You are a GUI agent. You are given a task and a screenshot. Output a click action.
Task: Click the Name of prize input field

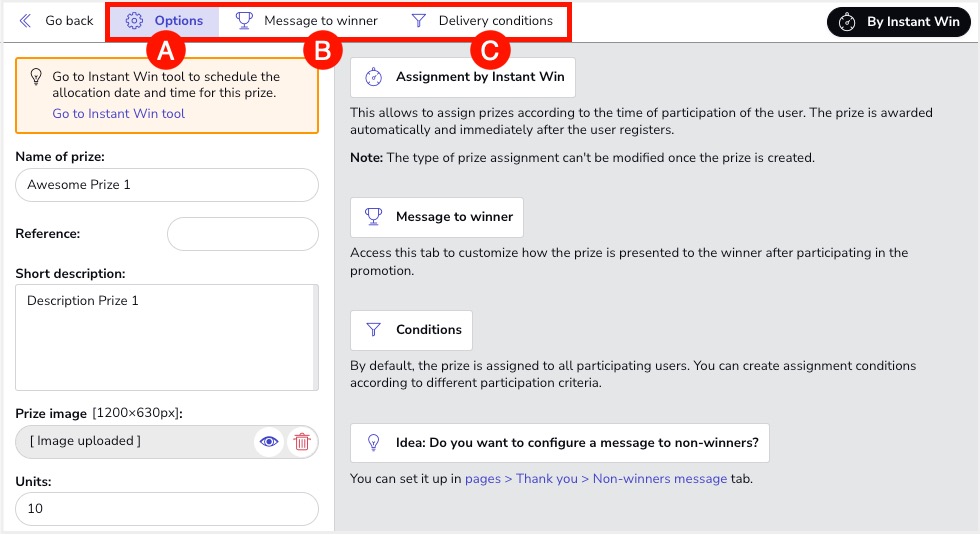click(167, 185)
